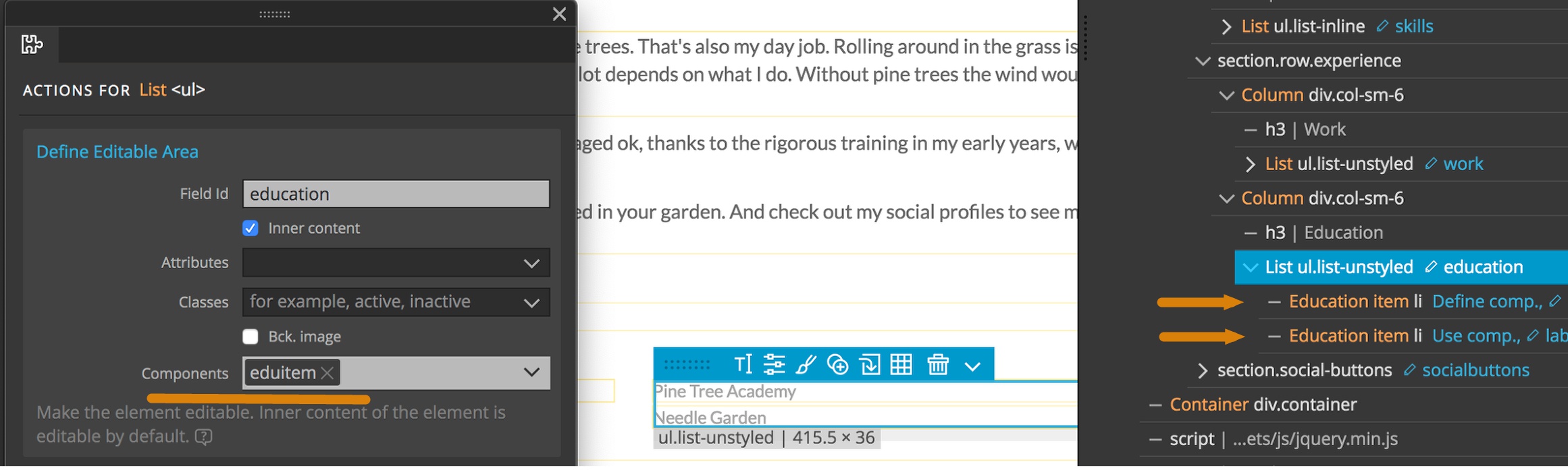The height and width of the screenshot is (473, 1568).
Task: Open the Components dropdown arrow
Action: [x=531, y=373]
